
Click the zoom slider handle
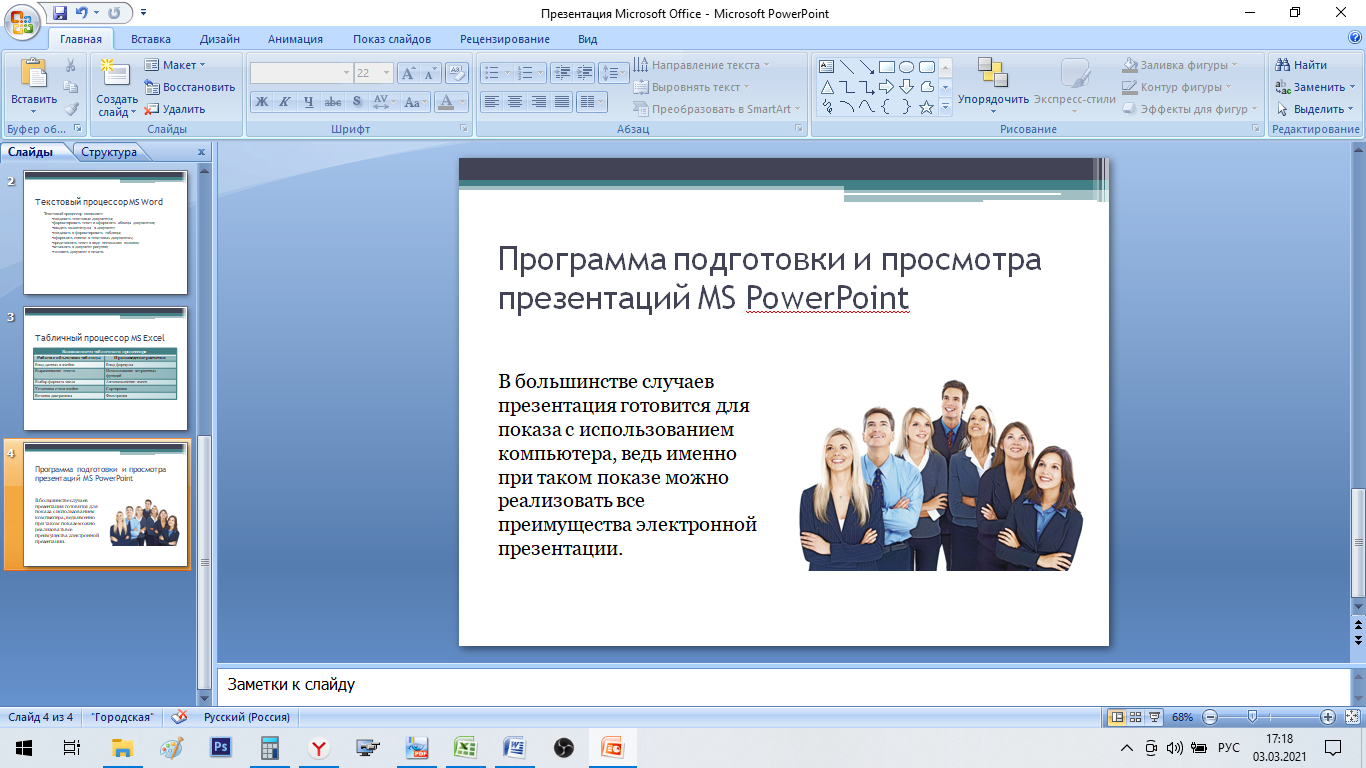(x=1252, y=717)
